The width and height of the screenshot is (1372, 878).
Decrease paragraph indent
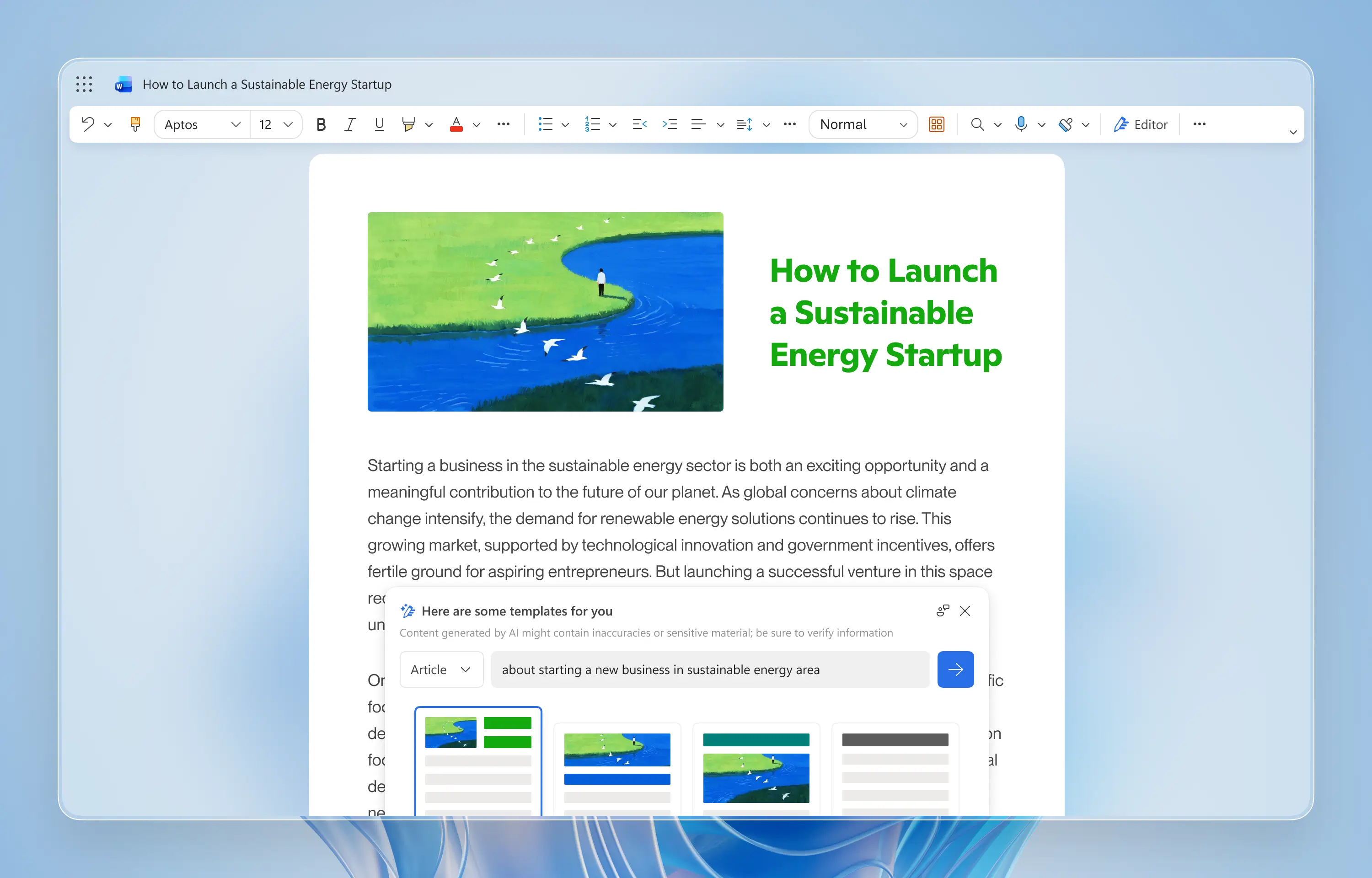(x=639, y=124)
